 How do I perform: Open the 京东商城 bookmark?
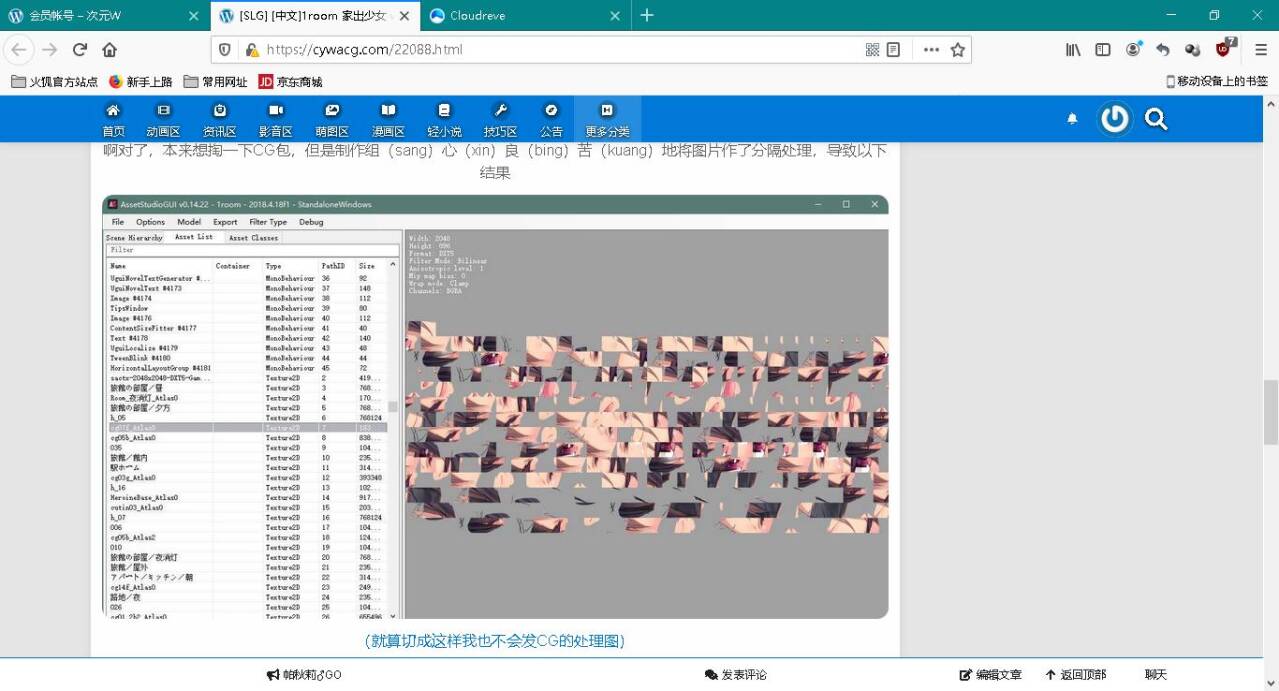(x=291, y=82)
